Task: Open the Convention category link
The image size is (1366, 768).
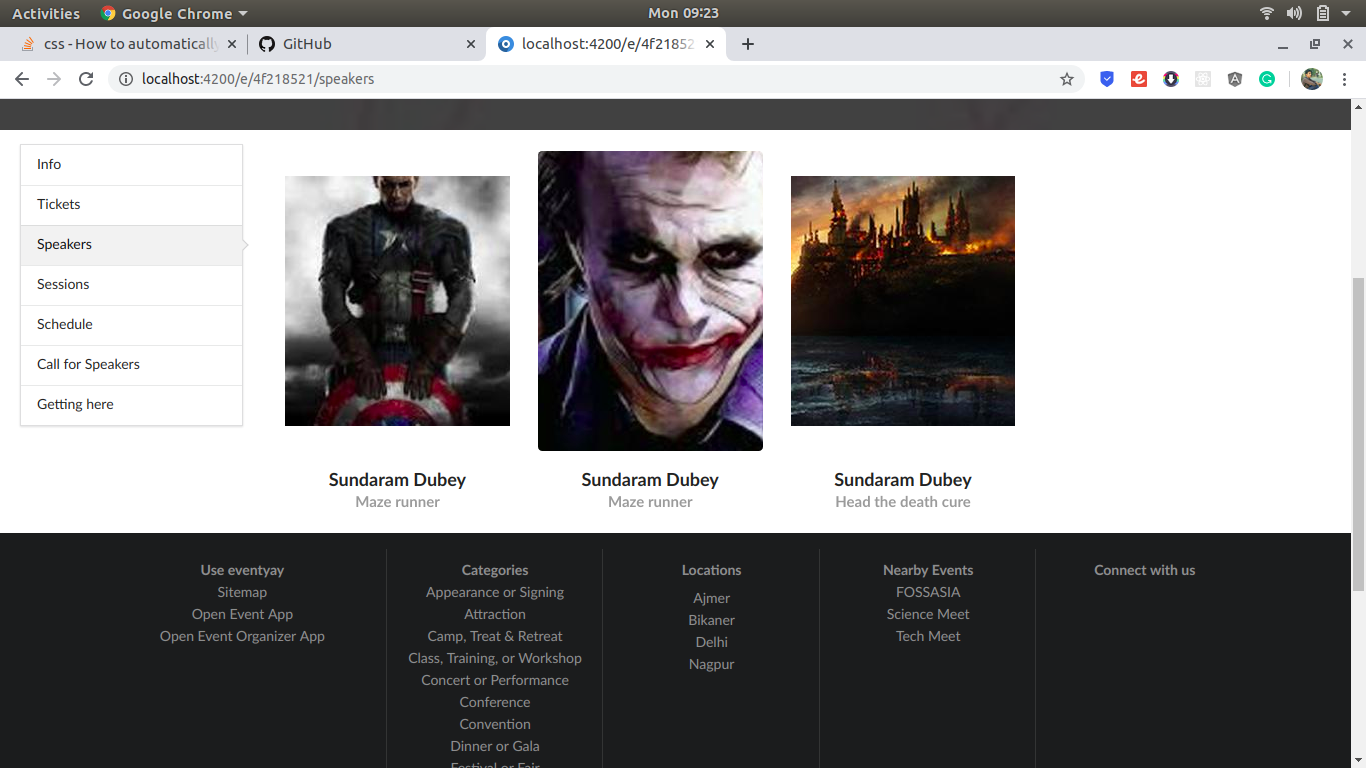Action: 495,724
